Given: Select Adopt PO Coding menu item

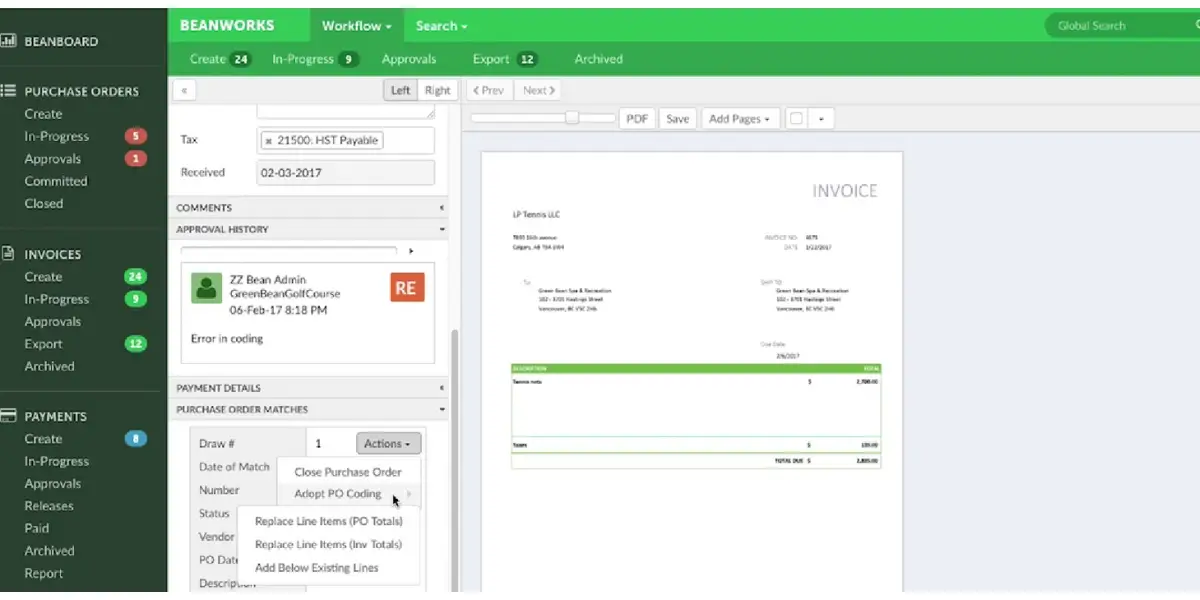Looking at the screenshot, I should 348,494.
